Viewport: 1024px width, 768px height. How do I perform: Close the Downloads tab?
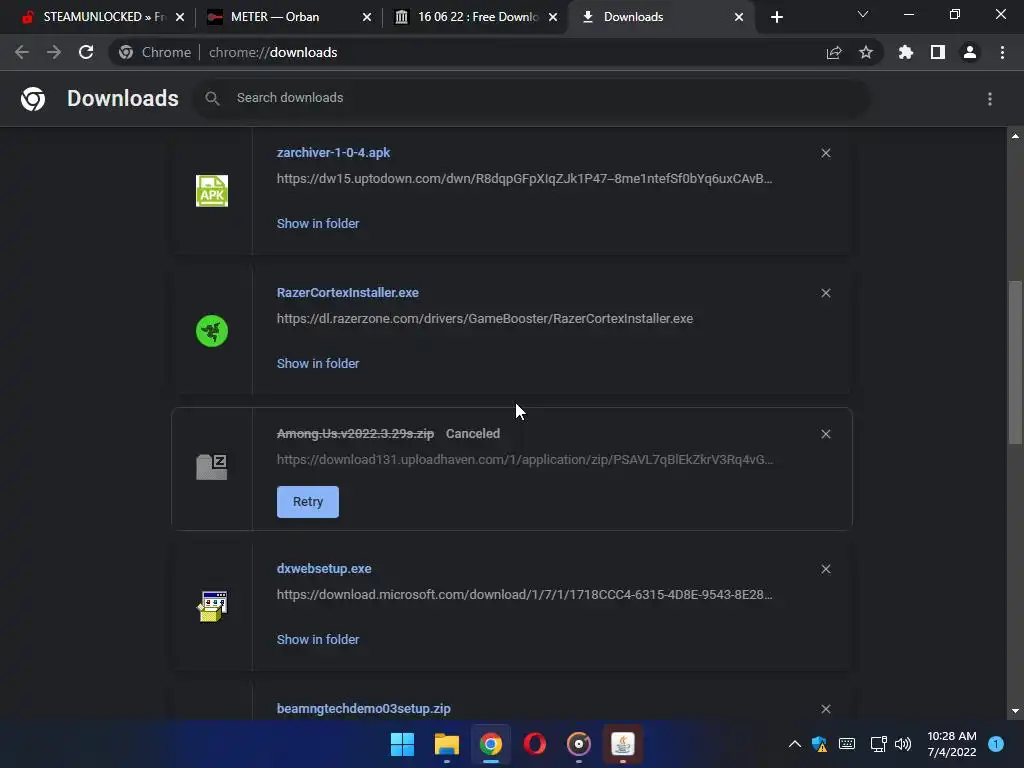(739, 17)
